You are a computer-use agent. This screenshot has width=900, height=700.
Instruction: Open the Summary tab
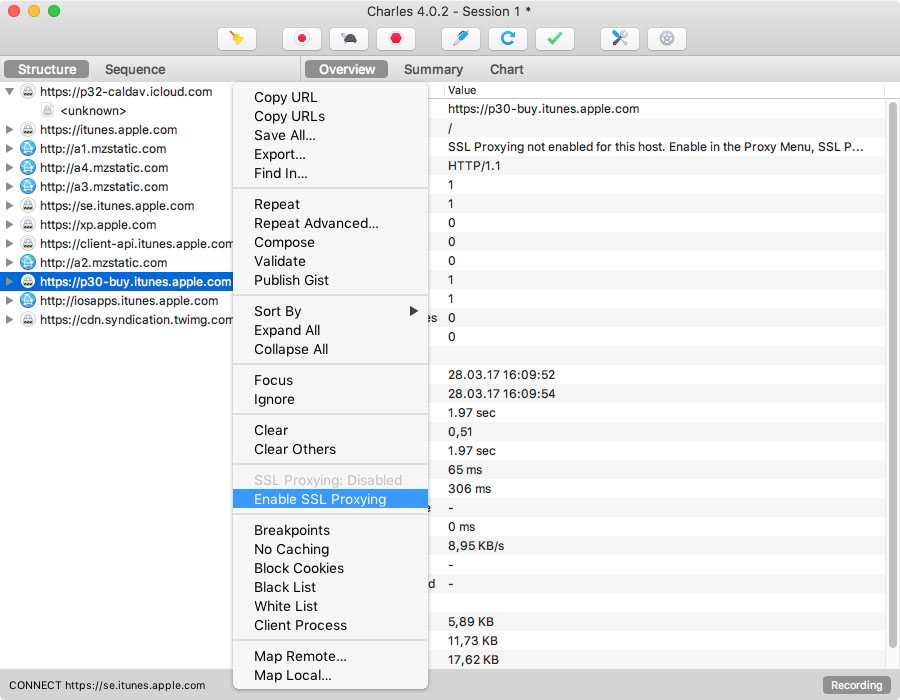tap(433, 69)
